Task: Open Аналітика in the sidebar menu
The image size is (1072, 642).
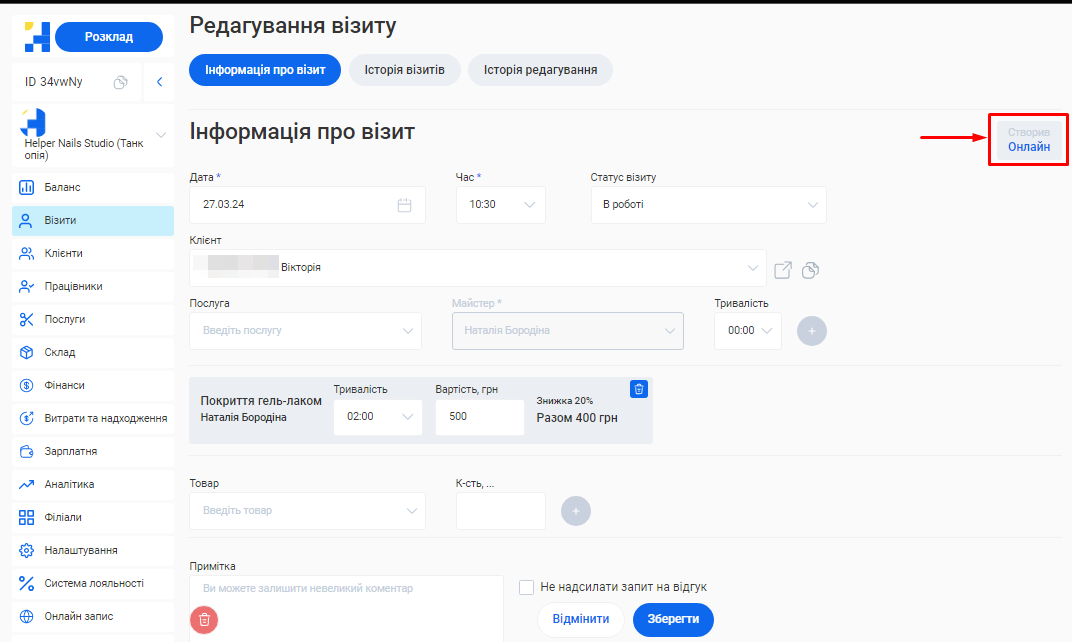Action: point(69,484)
